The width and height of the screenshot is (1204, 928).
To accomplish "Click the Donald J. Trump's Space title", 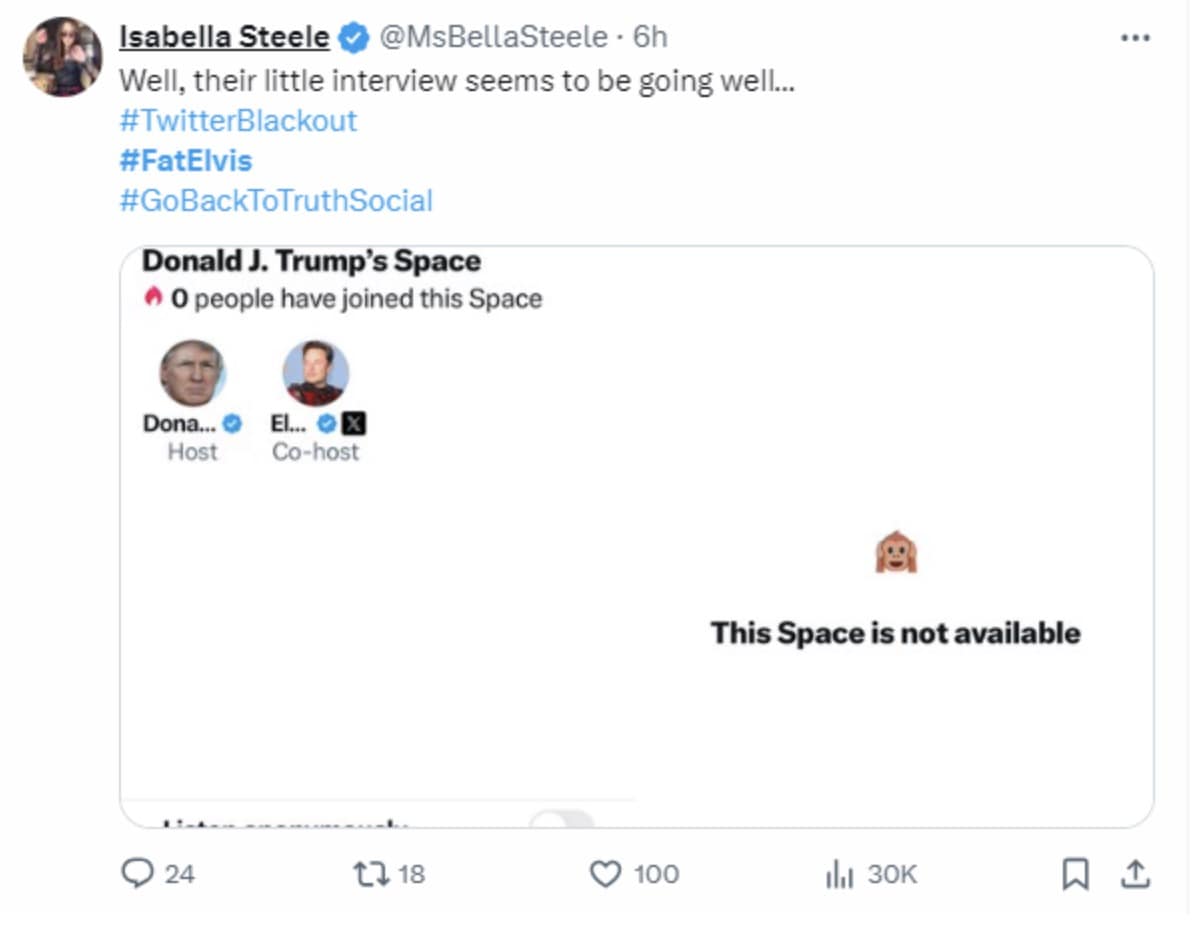I will (x=311, y=261).
